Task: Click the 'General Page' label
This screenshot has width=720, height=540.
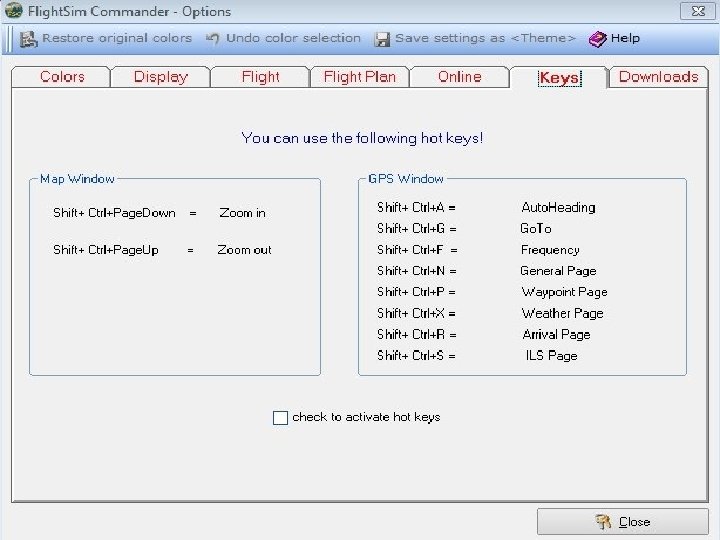Action: click(558, 271)
